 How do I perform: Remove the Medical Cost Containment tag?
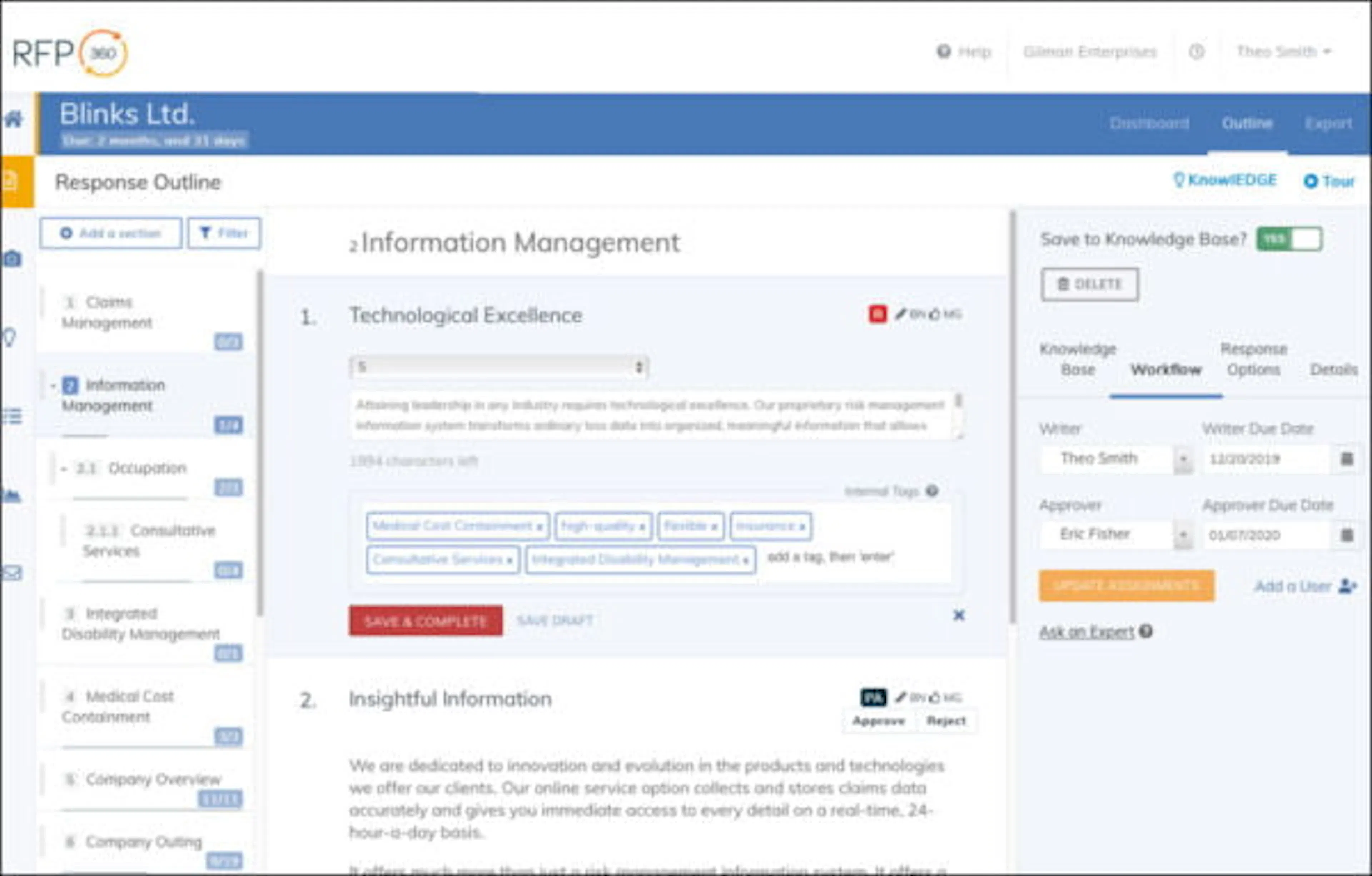539,527
